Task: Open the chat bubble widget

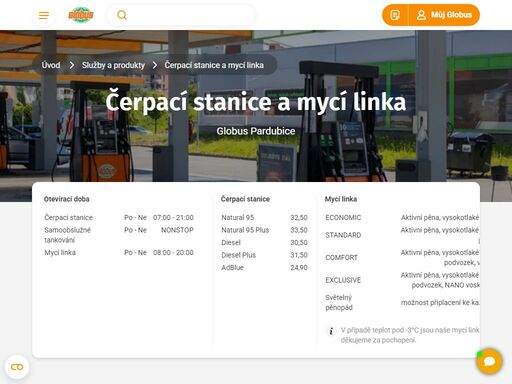Action: click(x=489, y=361)
